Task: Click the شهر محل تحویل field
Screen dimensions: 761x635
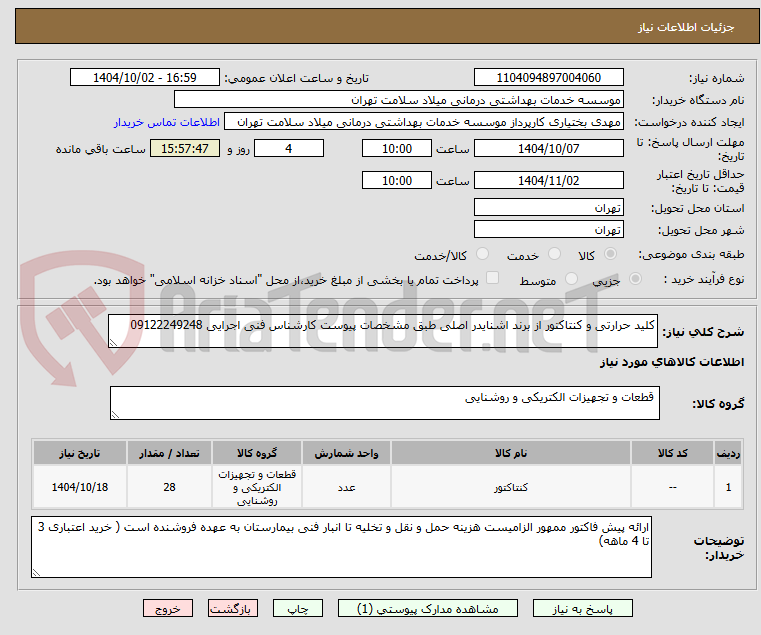Action: click(548, 230)
